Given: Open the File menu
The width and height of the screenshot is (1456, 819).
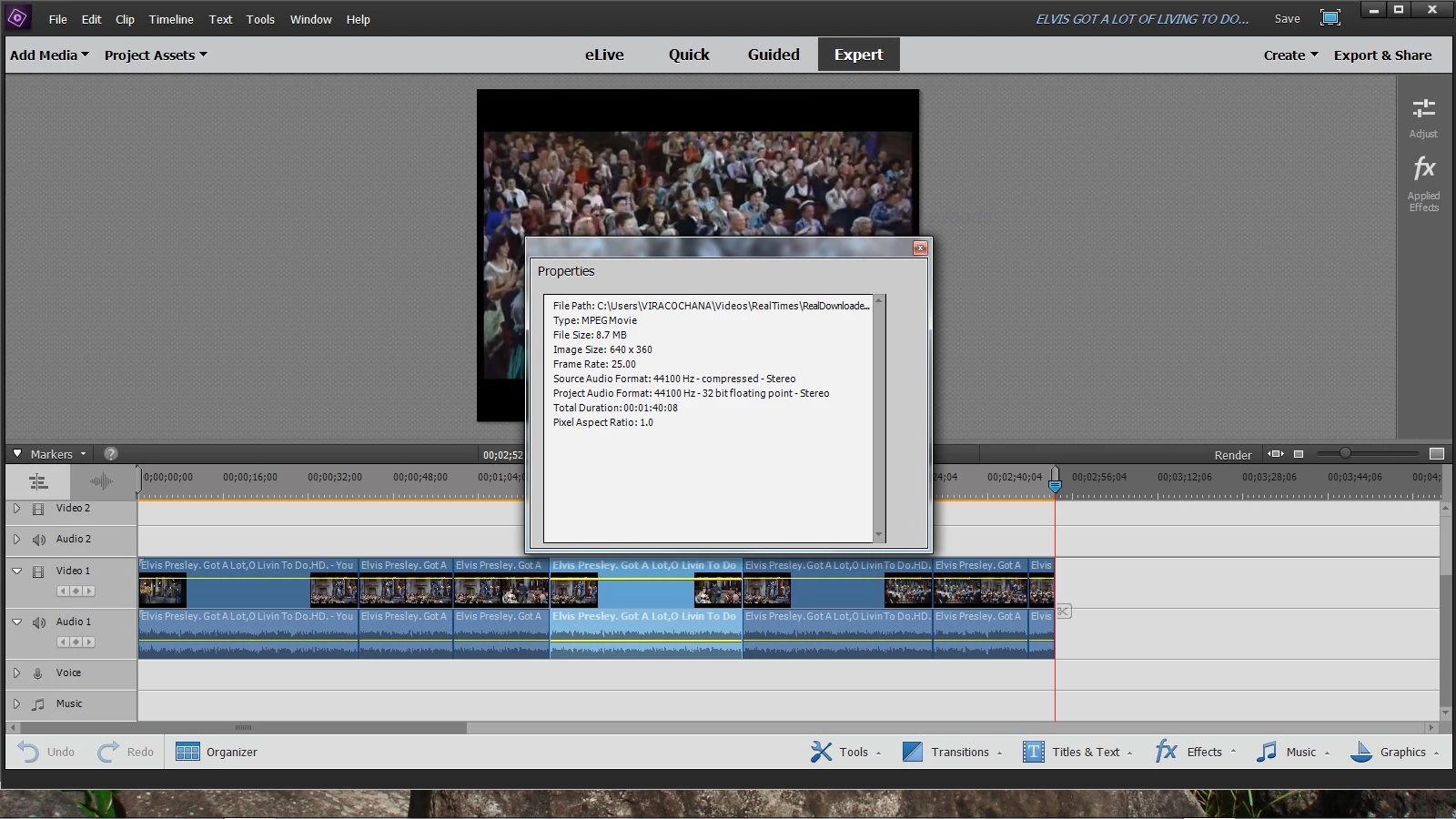Looking at the screenshot, I should pos(57,19).
